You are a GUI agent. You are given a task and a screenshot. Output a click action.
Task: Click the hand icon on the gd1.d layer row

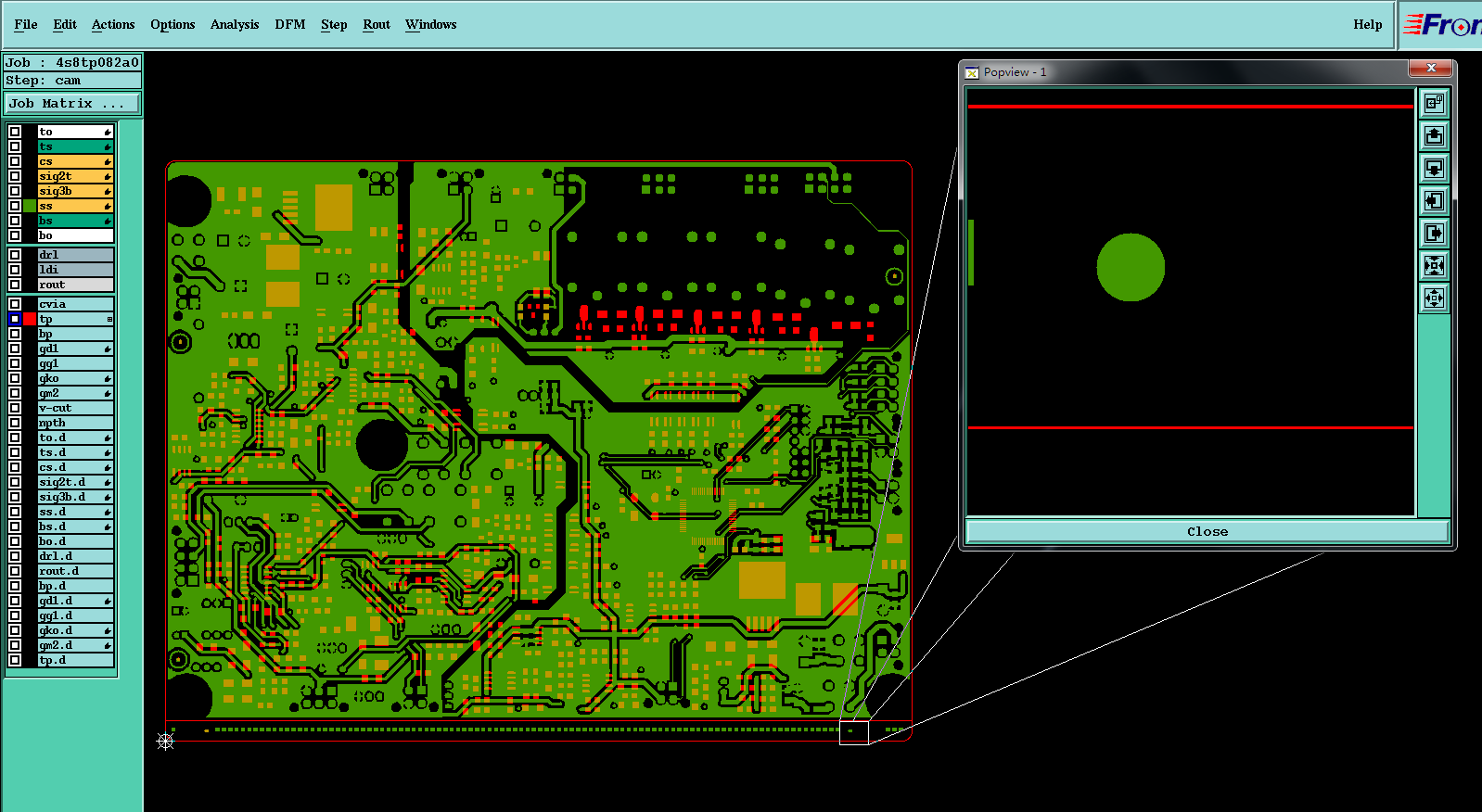pyautogui.click(x=108, y=601)
